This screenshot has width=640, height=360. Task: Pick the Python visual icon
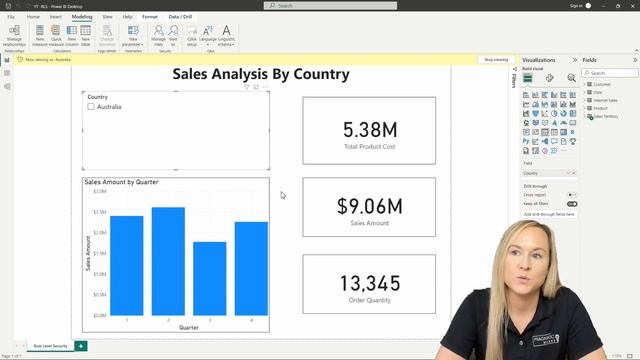coord(526,141)
